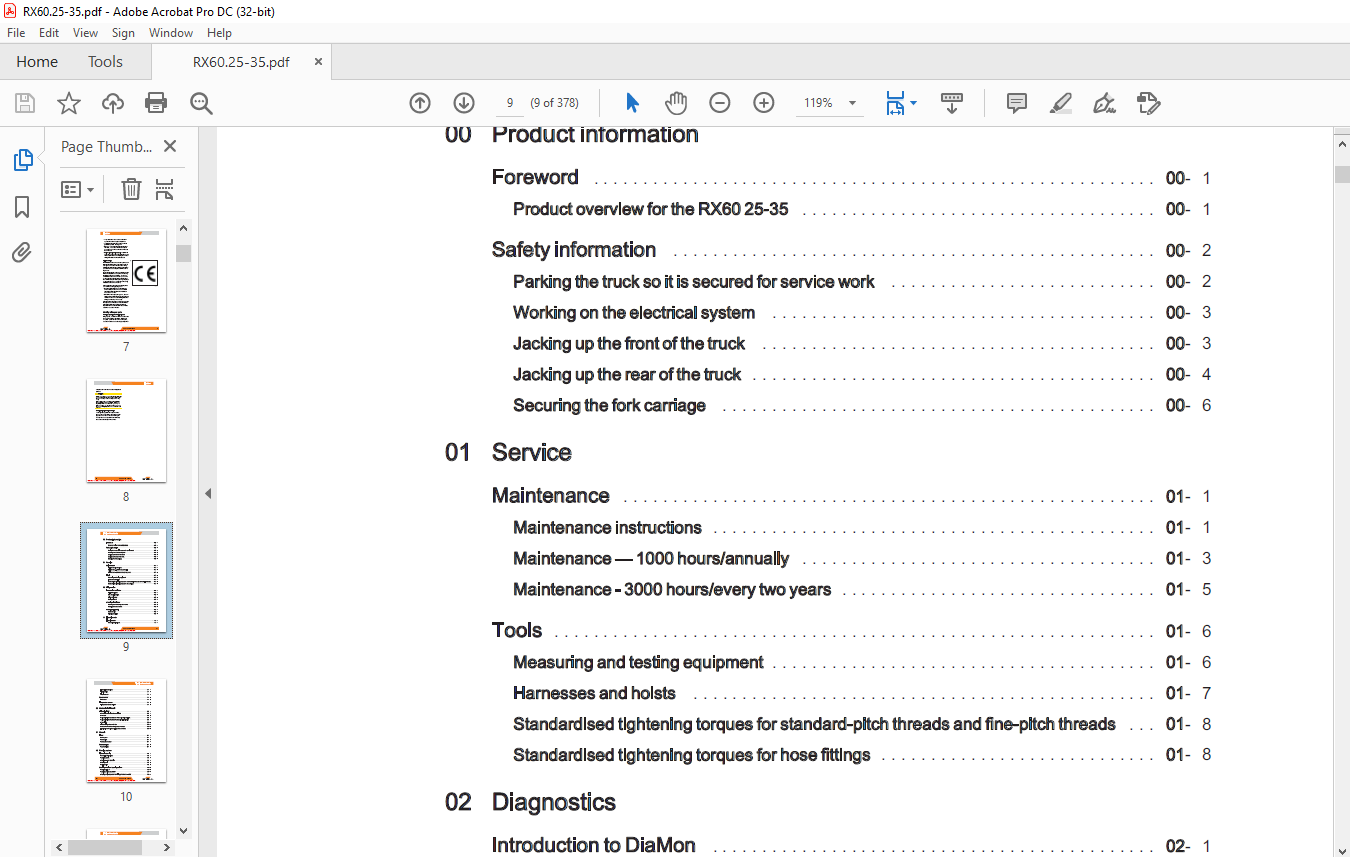Open the View menu

pyautogui.click(x=86, y=33)
